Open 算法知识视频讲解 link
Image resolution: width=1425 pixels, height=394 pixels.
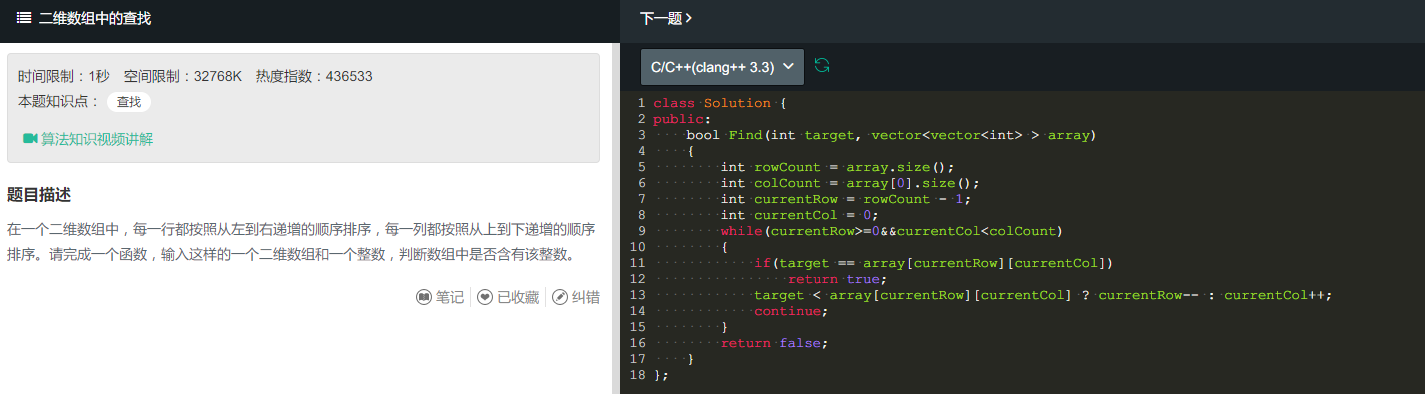click(x=97, y=139)
